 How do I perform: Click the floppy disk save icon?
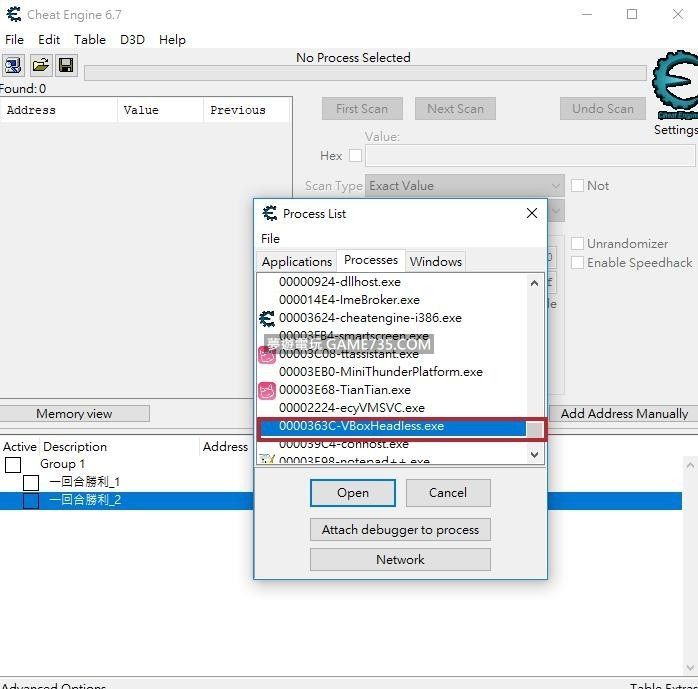pos(66,66)
